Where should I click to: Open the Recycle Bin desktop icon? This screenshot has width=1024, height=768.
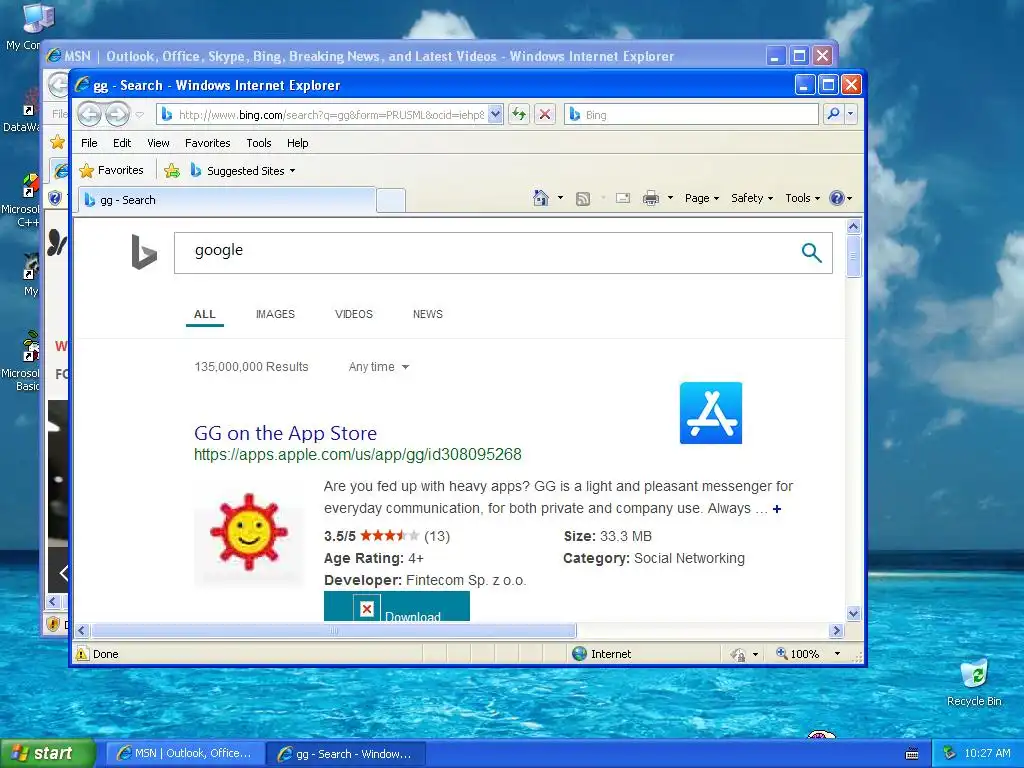coord(974,683)
